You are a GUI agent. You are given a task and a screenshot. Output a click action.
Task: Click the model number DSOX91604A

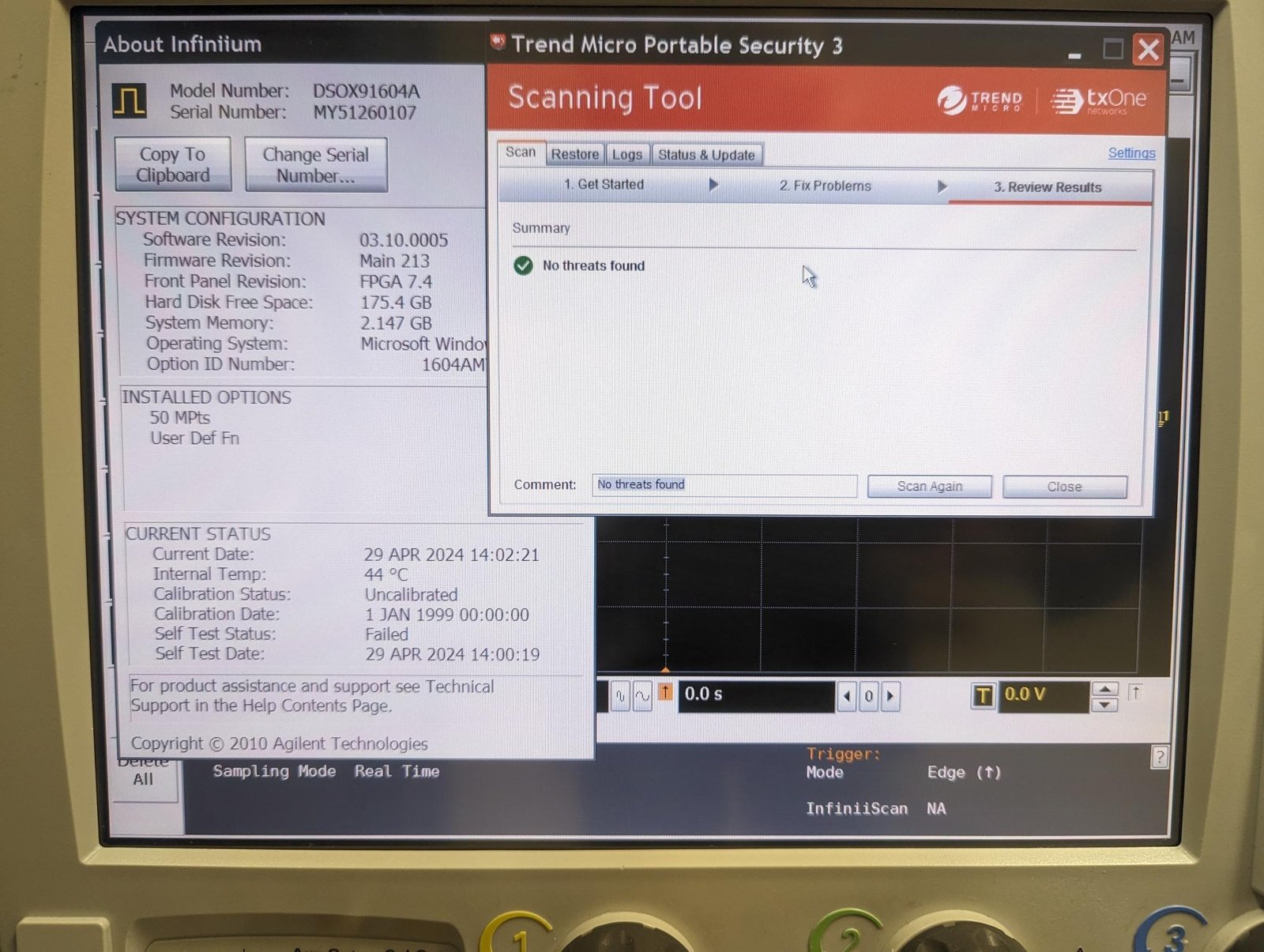pyautogui.click(x=366, y=92)
